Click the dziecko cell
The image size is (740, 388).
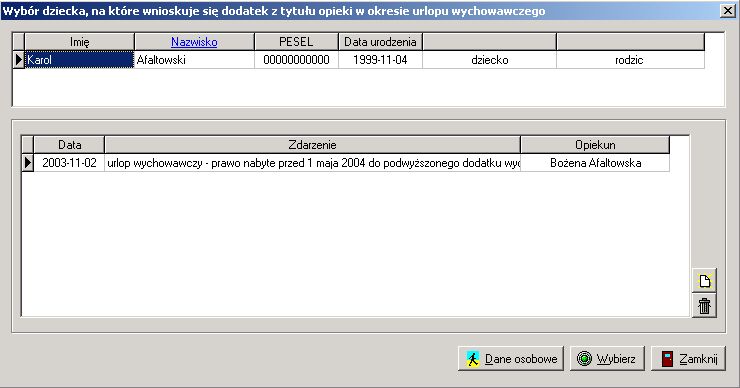[489, 59]
